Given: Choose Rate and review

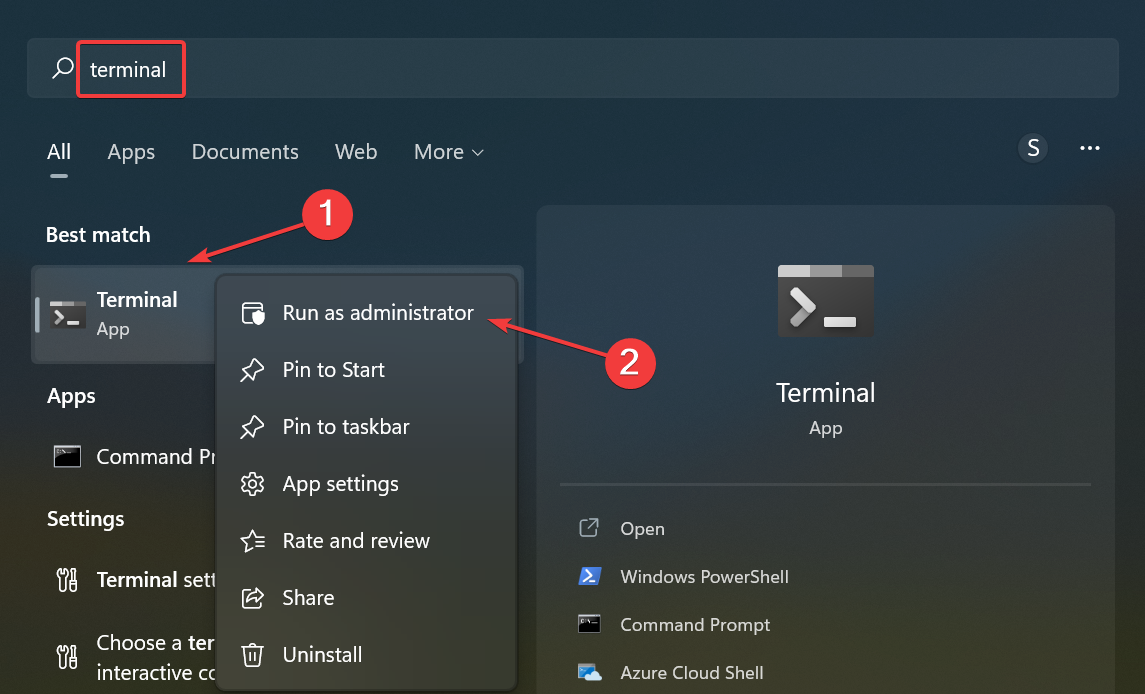Looking at the screenshot, I should point(367,541).
